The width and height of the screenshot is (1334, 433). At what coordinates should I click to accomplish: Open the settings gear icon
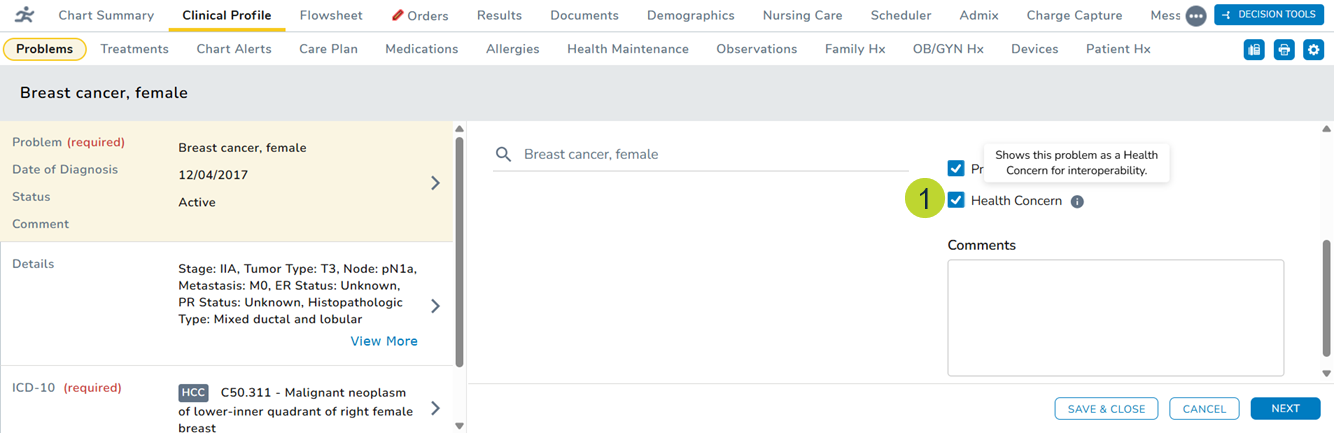(1313, 50)
